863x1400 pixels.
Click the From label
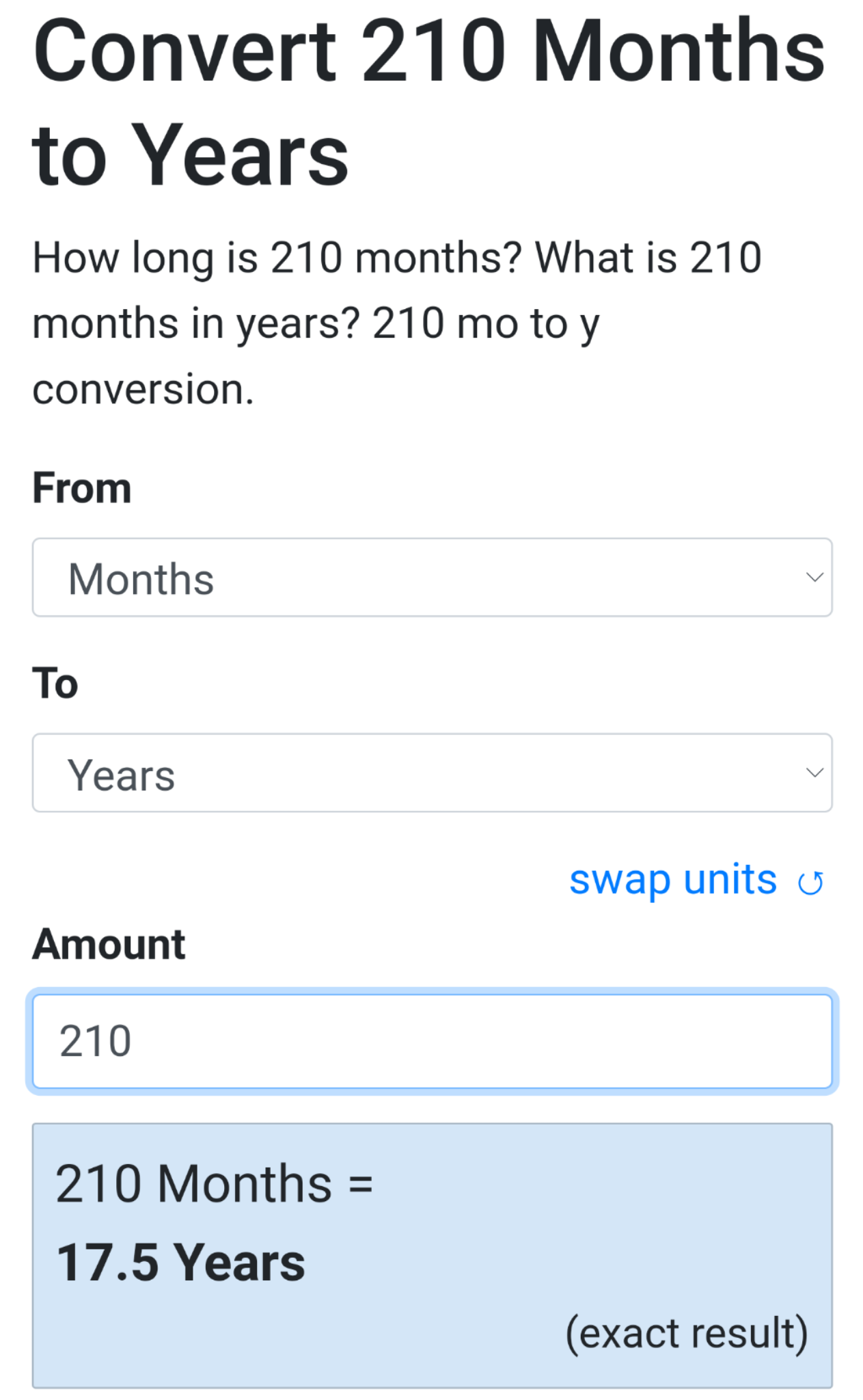(x=81, y=488)
